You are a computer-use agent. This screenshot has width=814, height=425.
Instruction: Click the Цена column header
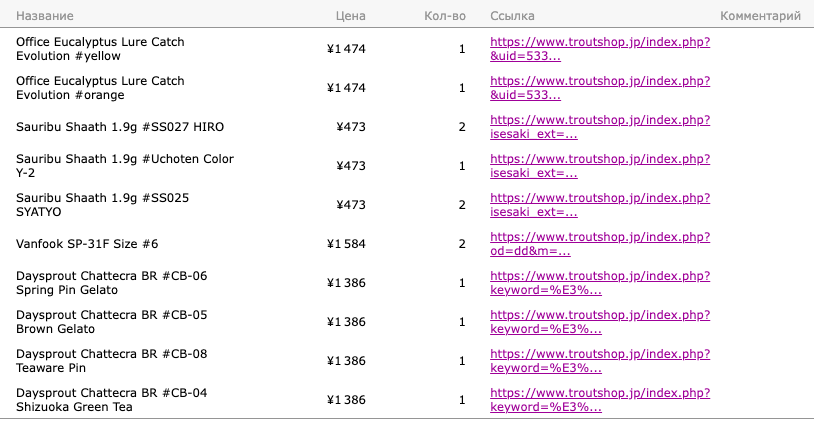coord(350,16)
